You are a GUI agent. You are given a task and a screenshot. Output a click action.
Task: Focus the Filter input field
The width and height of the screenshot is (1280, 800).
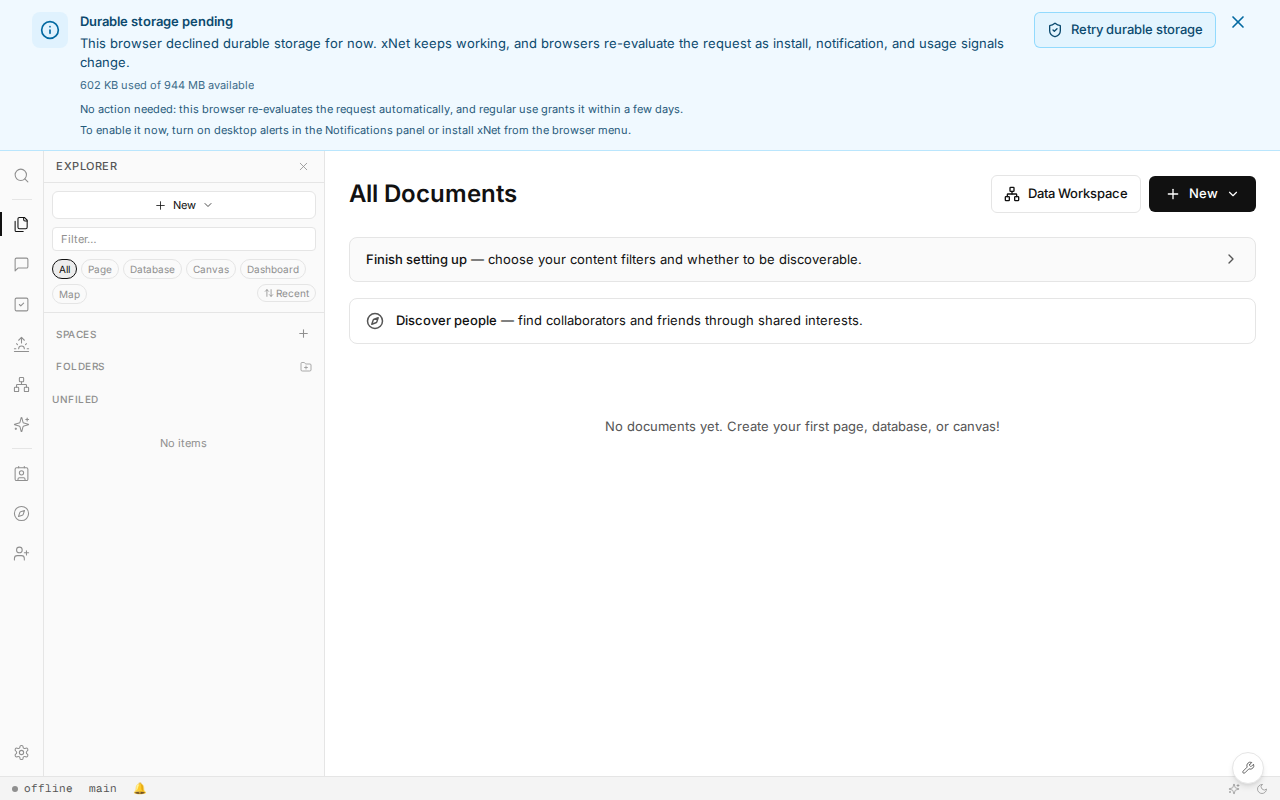tap(184, 239)
